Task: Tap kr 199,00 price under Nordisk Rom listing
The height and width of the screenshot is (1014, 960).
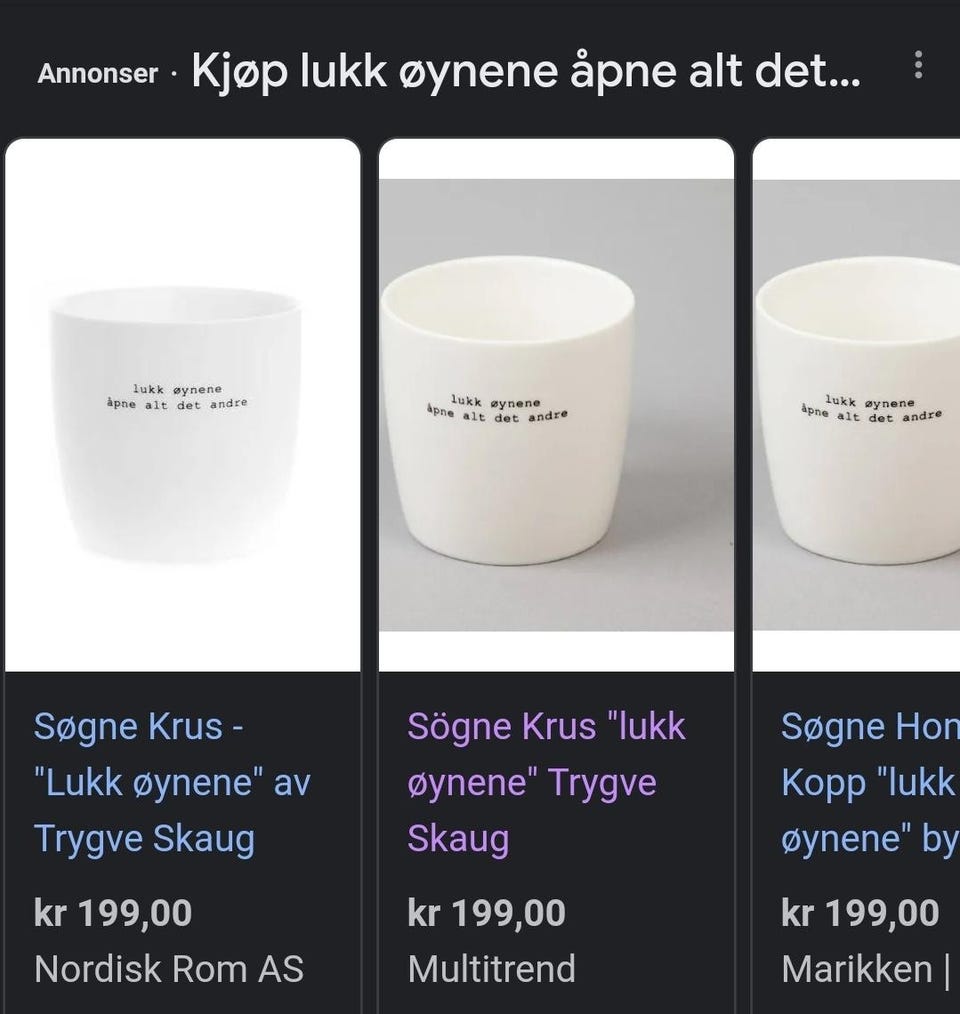Action: tap(113, 912)
